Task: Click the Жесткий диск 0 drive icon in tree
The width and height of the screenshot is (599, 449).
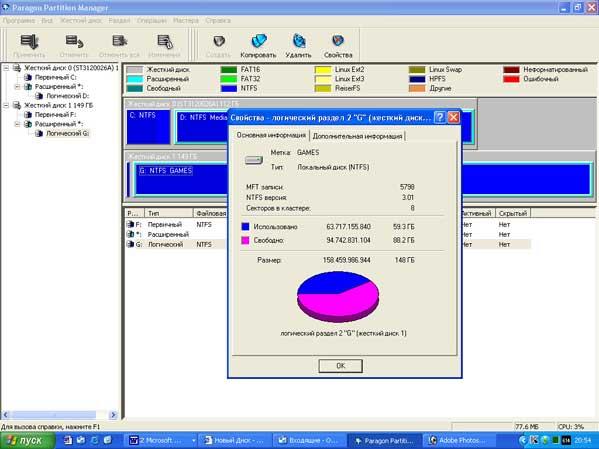Action: click(x=17, y=68)
